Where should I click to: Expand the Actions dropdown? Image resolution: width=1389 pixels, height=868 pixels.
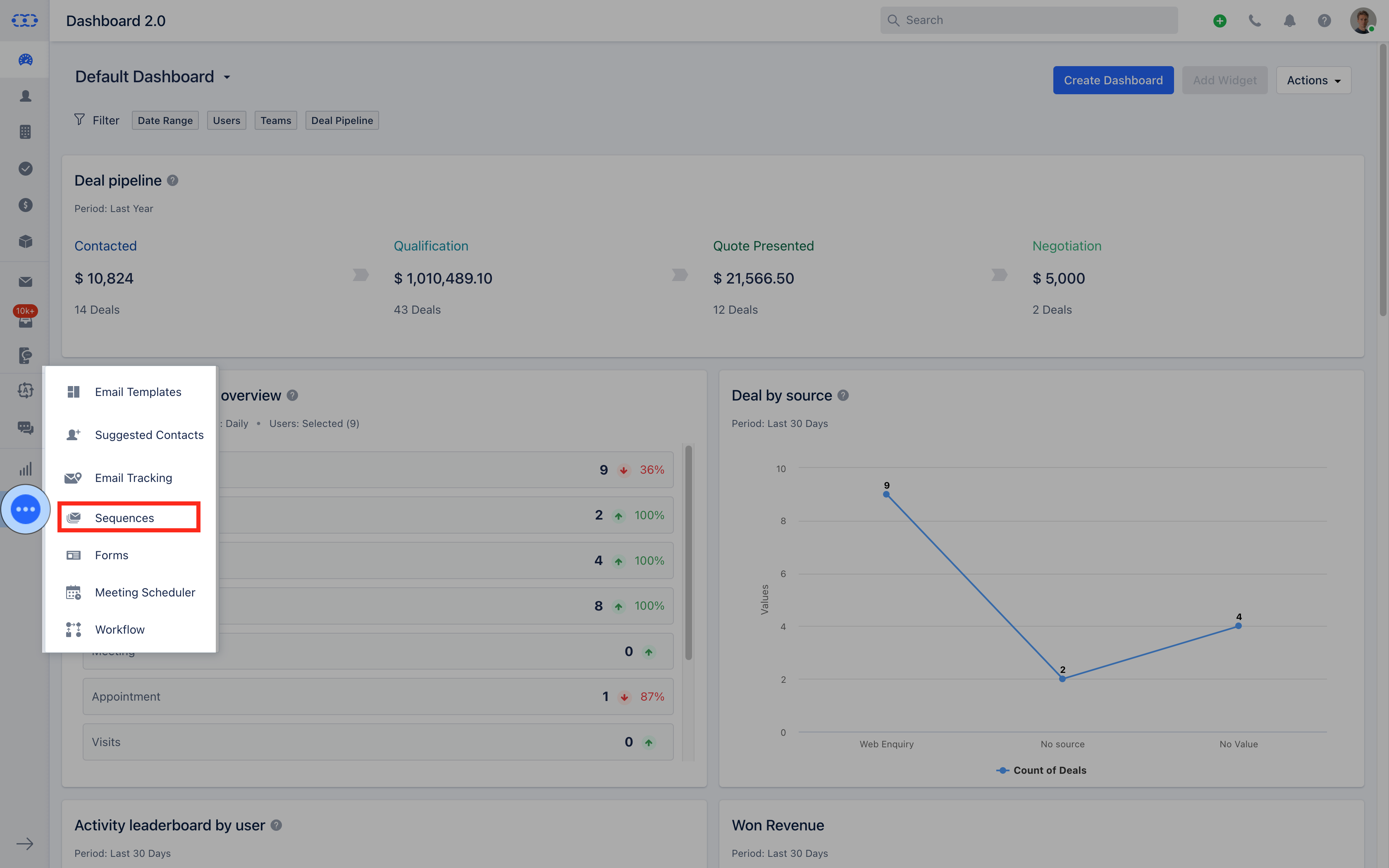[1313, 80]
